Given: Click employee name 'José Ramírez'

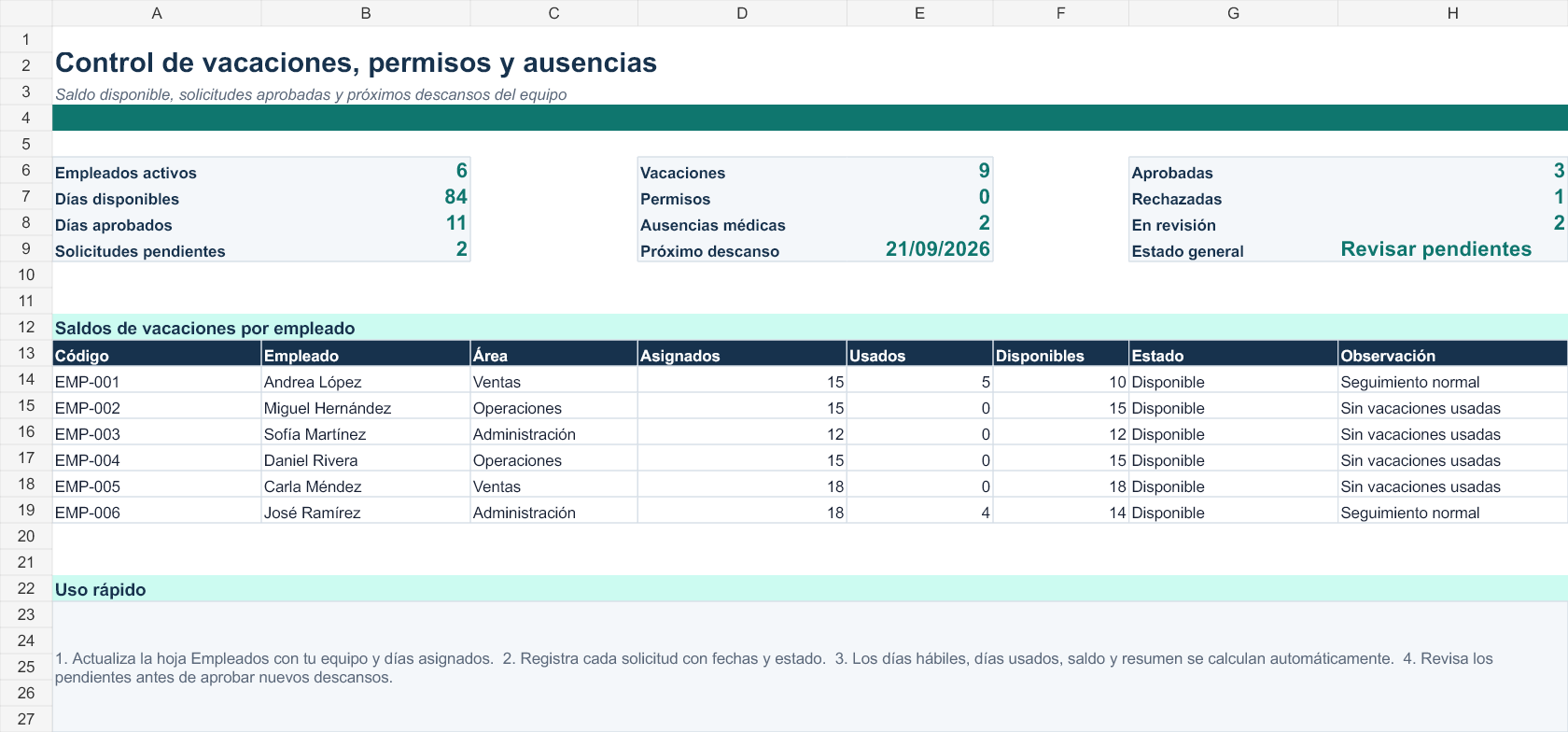Looking at the screenshot, I should pyautogui.click(x=312, y=513).
